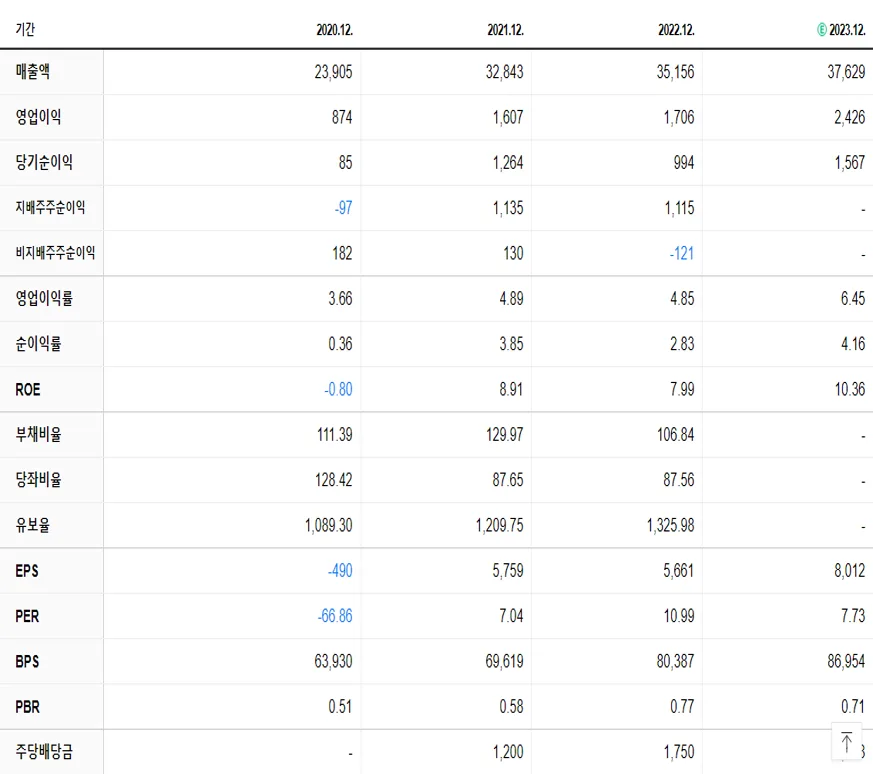
Task: Select the 63,930 BPS value
Action: 333,662
